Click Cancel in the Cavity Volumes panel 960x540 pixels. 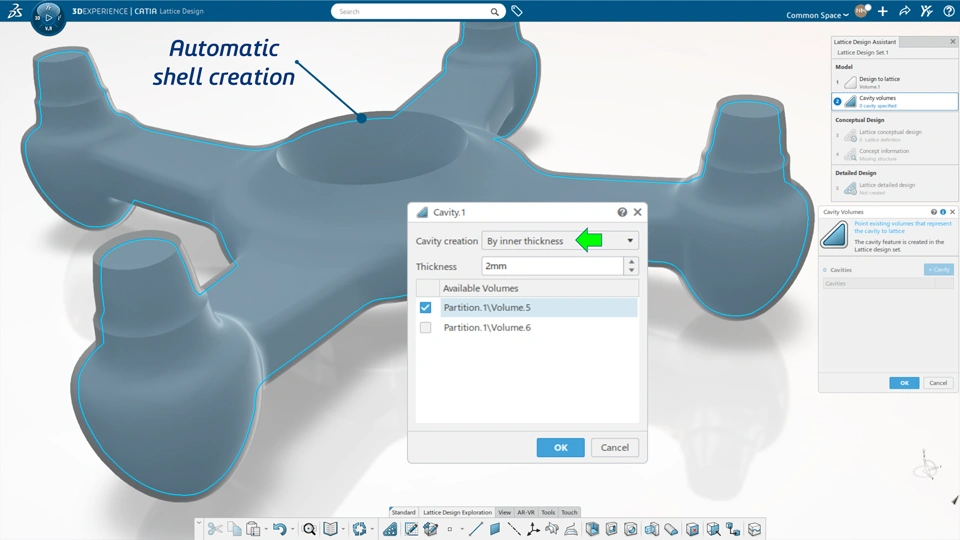[x=938, y=383]
